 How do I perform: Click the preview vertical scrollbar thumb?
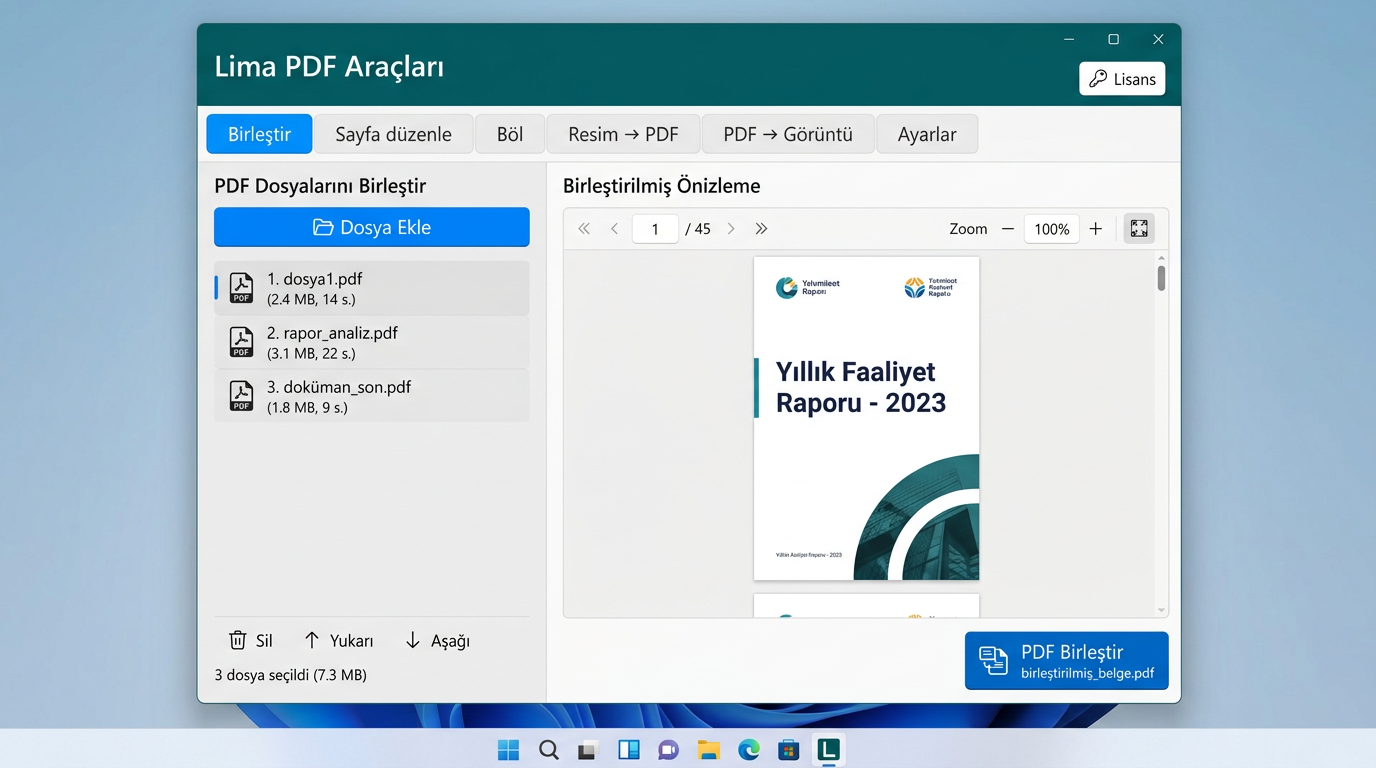click(x=1161, y=278)
